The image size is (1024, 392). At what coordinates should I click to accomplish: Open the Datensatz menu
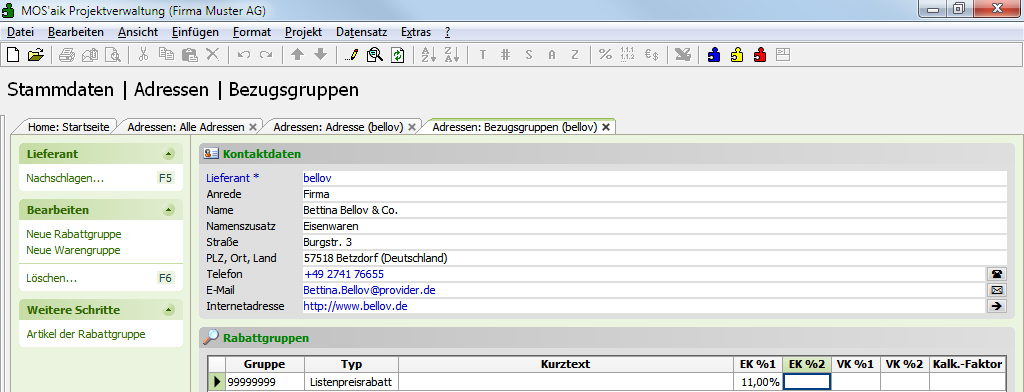click(362, 32)
